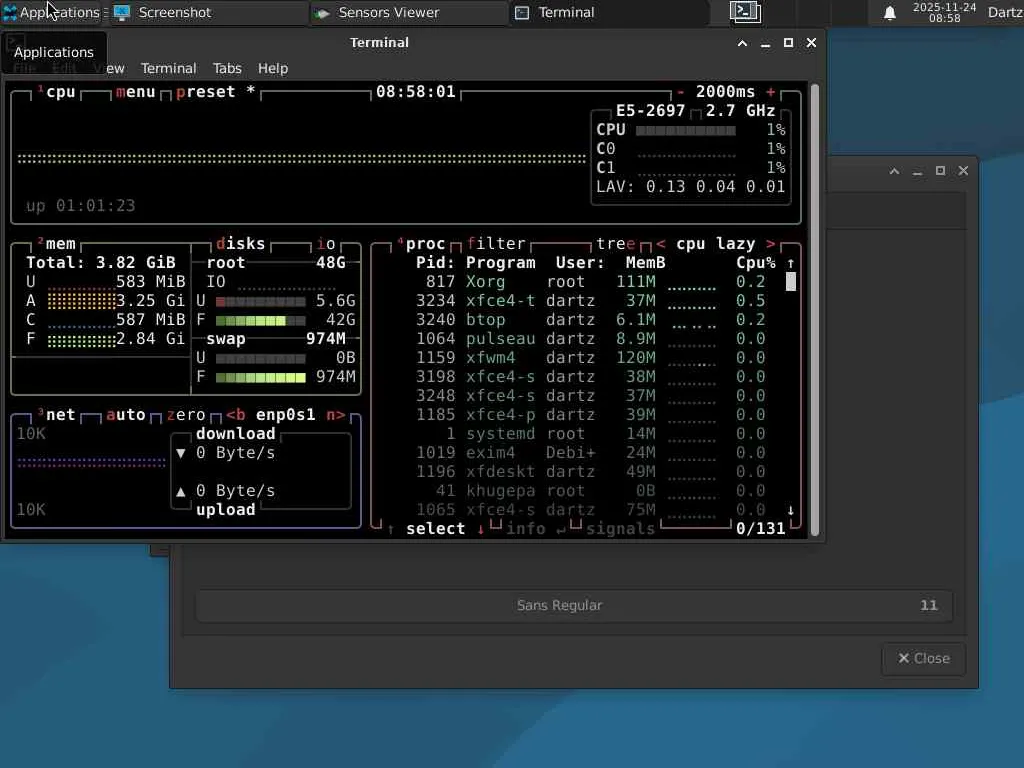Open the notification bell in top panel
This screenshot has height=768, width=1024.
click(889, 12)
